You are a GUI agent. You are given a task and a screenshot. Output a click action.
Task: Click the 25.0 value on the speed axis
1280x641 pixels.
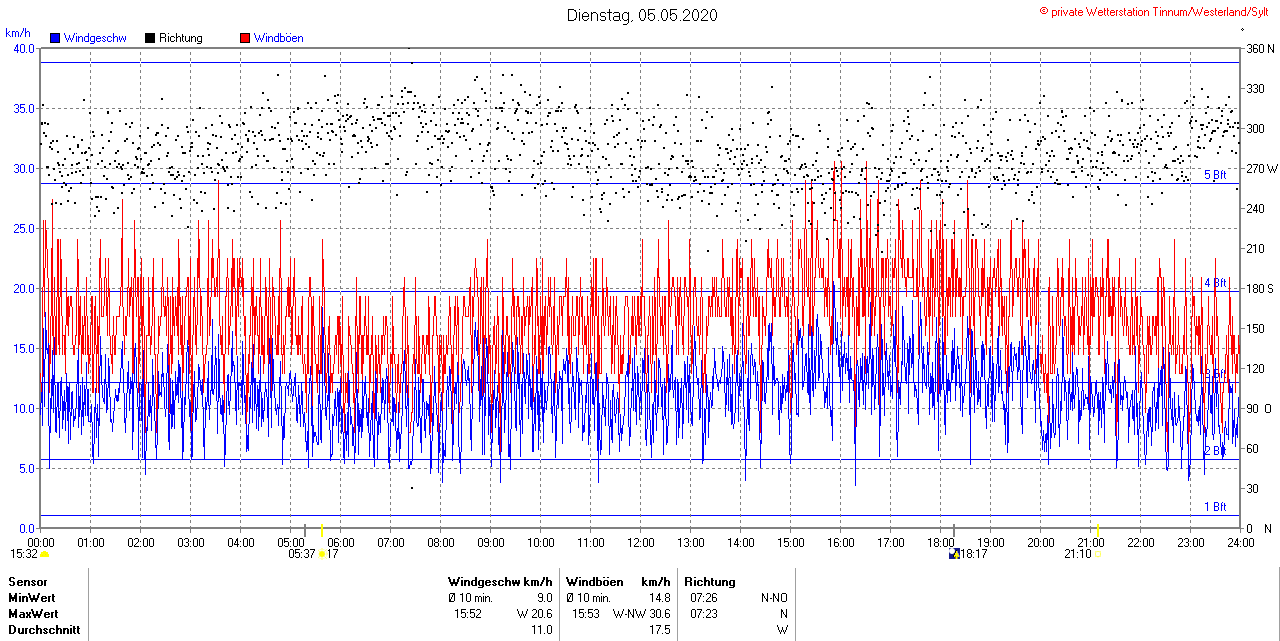(x=24, y=228)
